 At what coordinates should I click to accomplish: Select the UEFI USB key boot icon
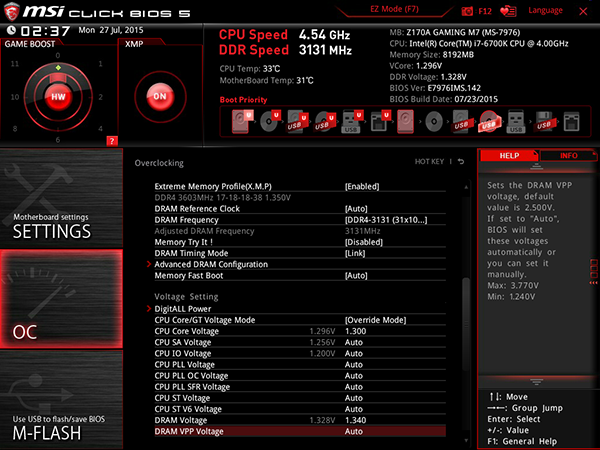tap(352, 121)
